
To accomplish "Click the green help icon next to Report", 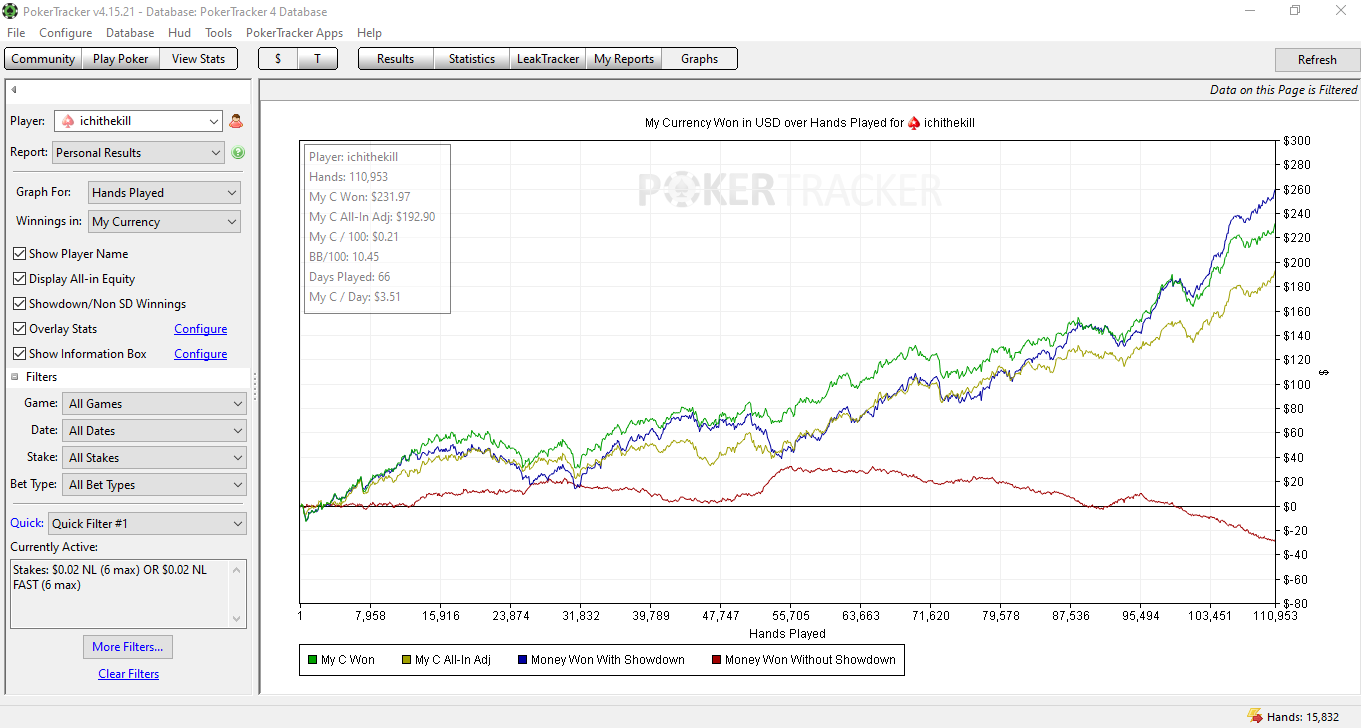I will [238, 153].
